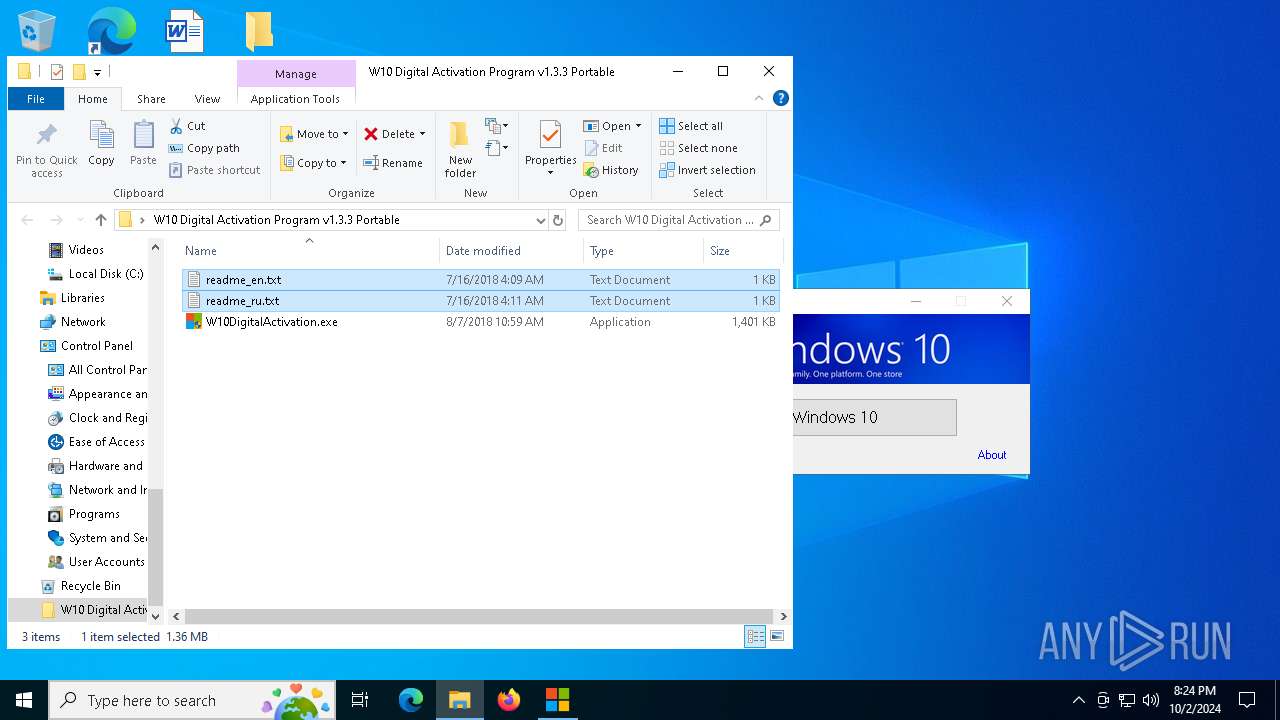This screenshot has width=1280, height=720.
Task: Click the Cut scissors command
Action: click(187, 126)
